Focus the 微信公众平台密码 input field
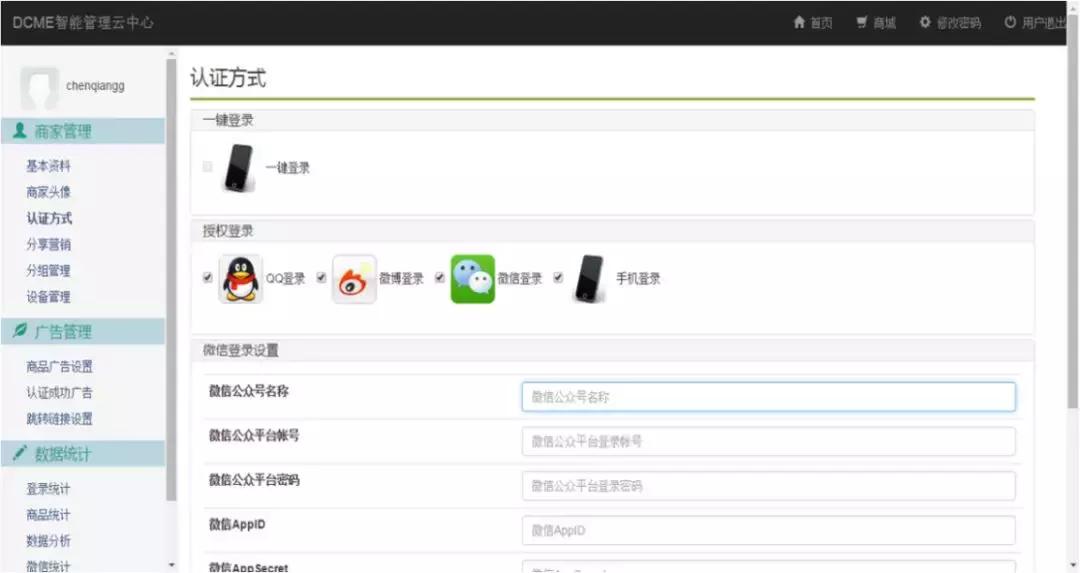The height and width of the screenshot is (573, 1080). (x=768, y=486)
